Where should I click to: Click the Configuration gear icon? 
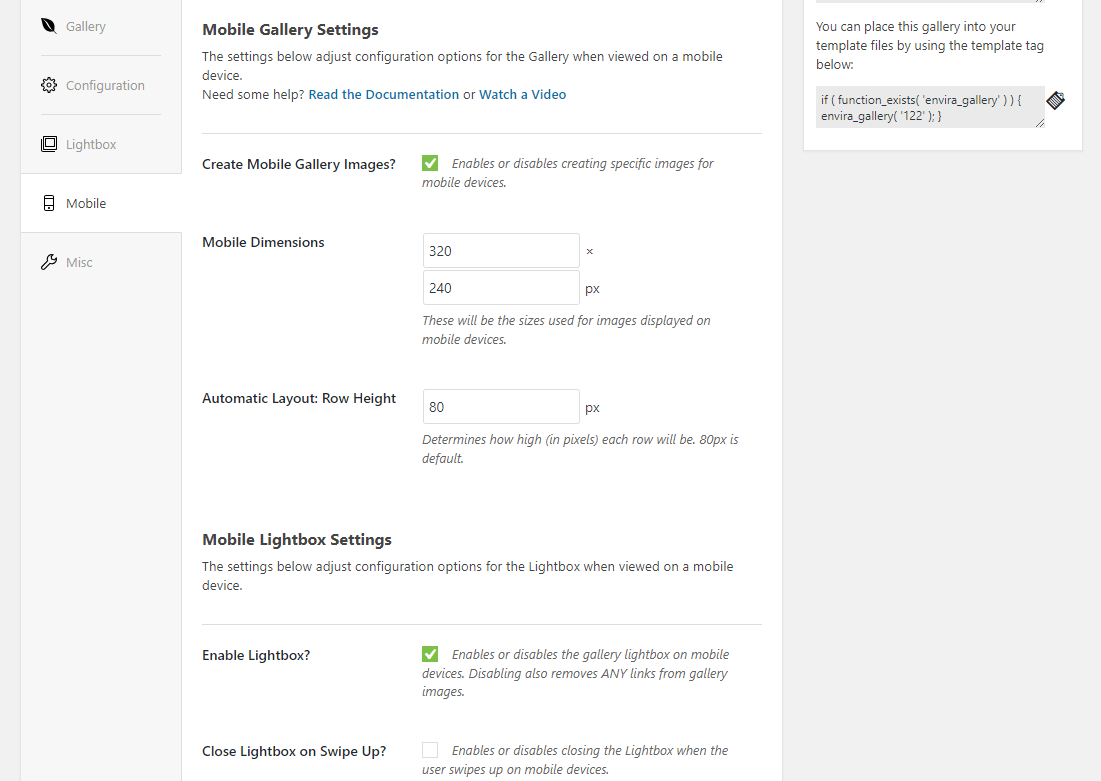click(48, 85)
